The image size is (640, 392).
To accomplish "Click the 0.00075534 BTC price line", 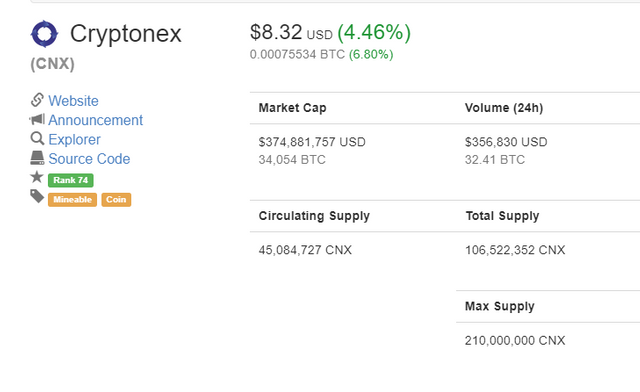I will pyautogui.click(x=297, y=54).
